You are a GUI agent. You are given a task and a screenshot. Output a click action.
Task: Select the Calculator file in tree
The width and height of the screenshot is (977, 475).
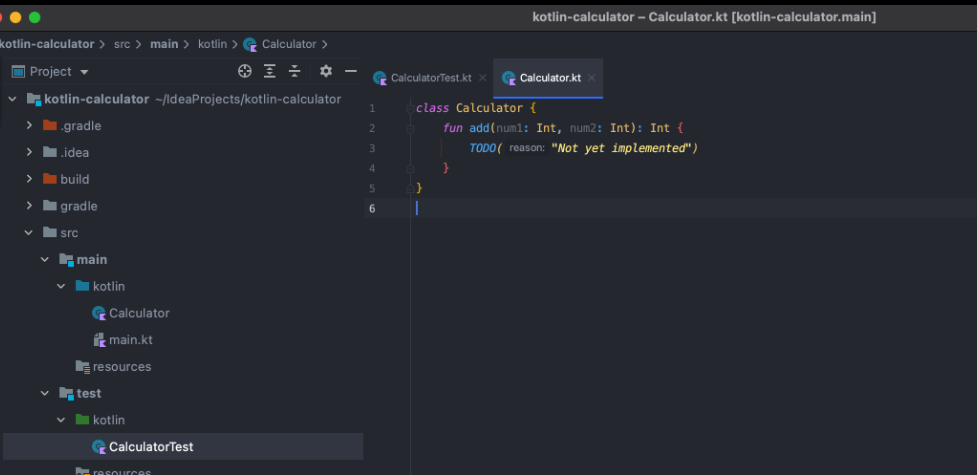point(139,313)
